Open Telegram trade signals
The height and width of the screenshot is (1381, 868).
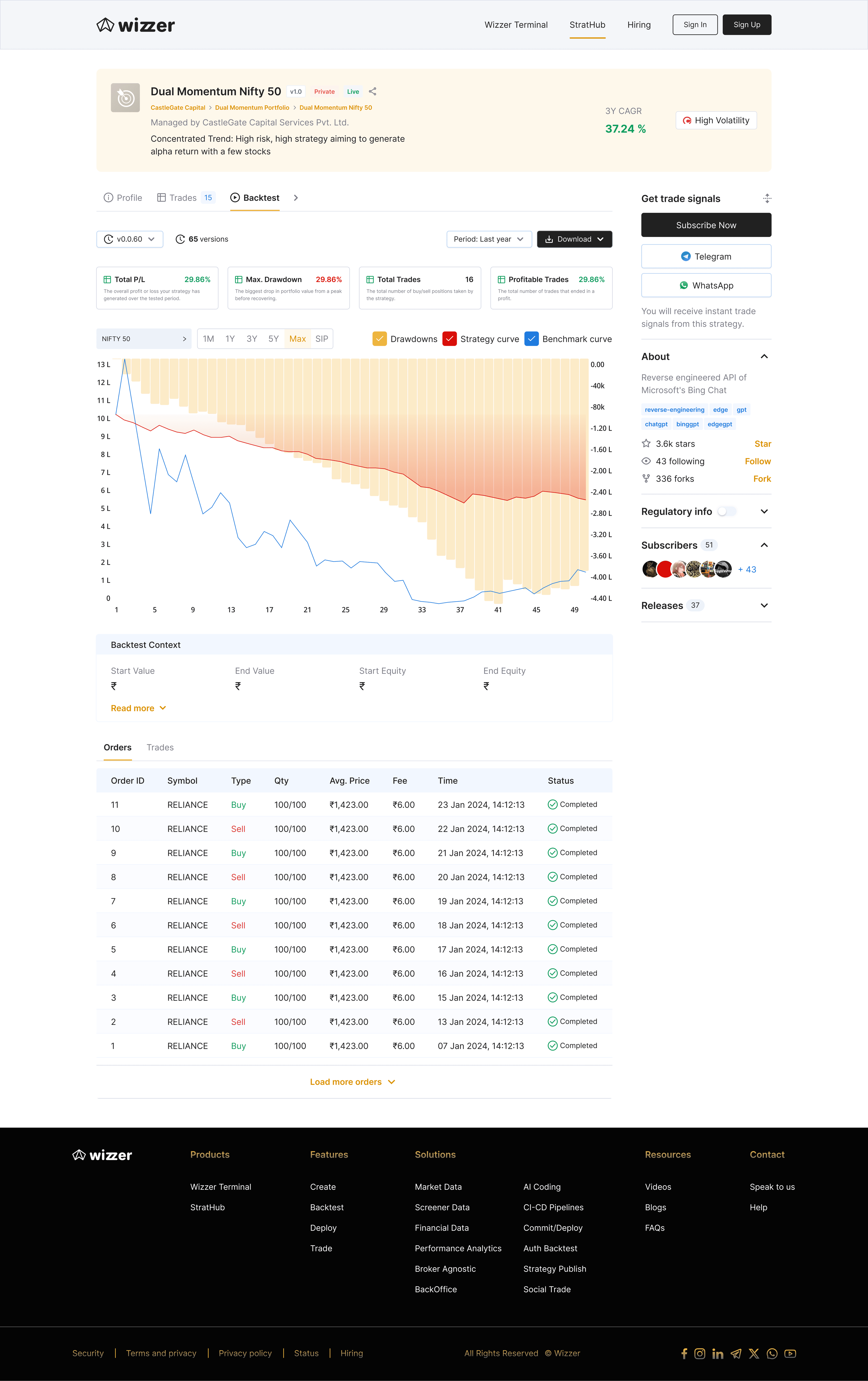pyautogui.click(x=706, y=256)
